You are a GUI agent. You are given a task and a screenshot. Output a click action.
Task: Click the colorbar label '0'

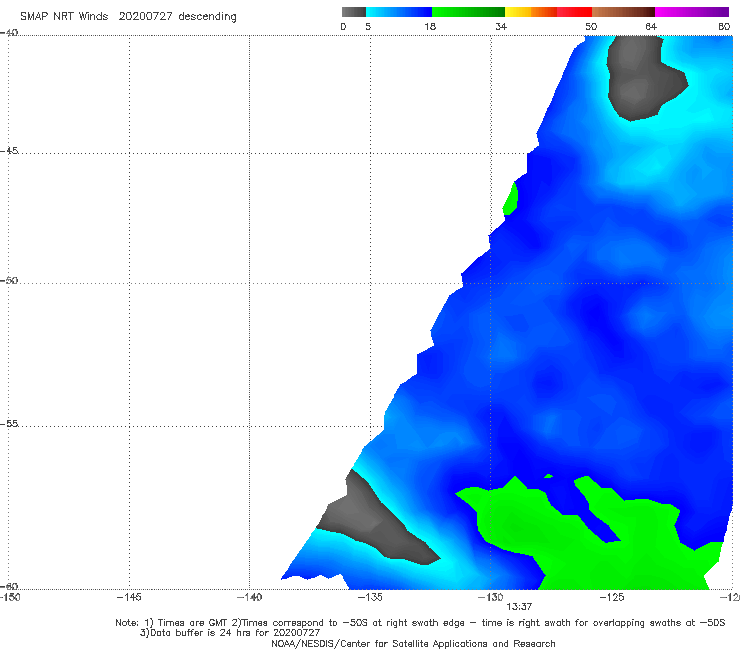pyautogui.click(x=343, y=26)
